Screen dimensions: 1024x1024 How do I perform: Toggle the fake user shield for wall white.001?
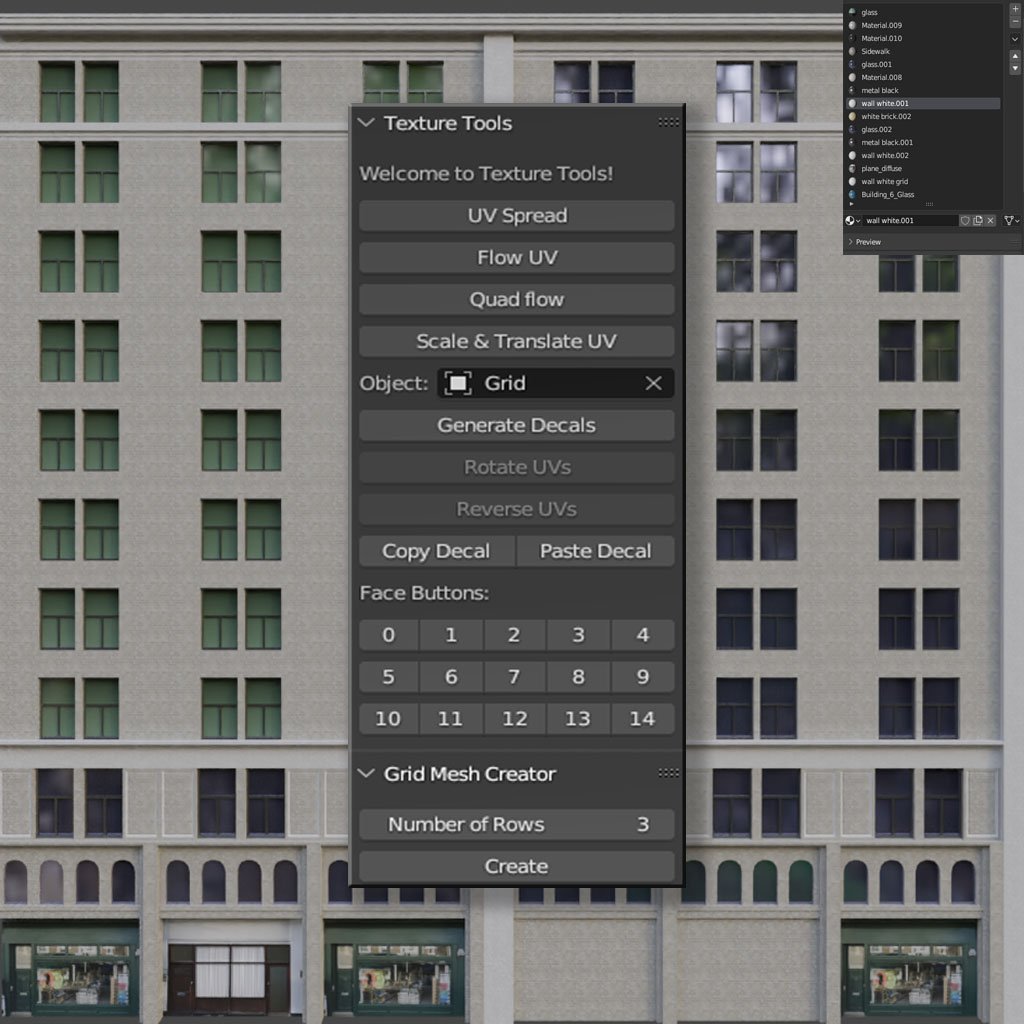pyautogui.click(x=964, y=220)
